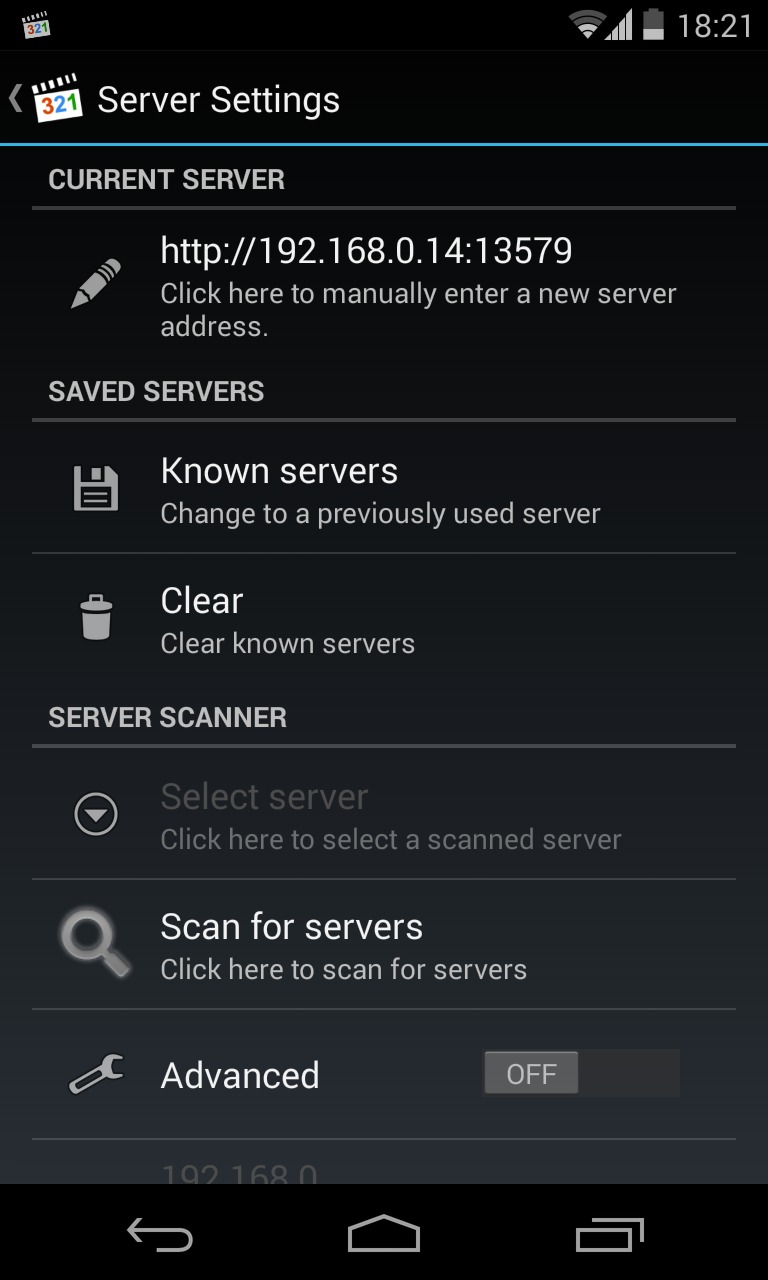Tap the trash can icon
Screen dimensions: 768x1280
(x=96, y=616)
